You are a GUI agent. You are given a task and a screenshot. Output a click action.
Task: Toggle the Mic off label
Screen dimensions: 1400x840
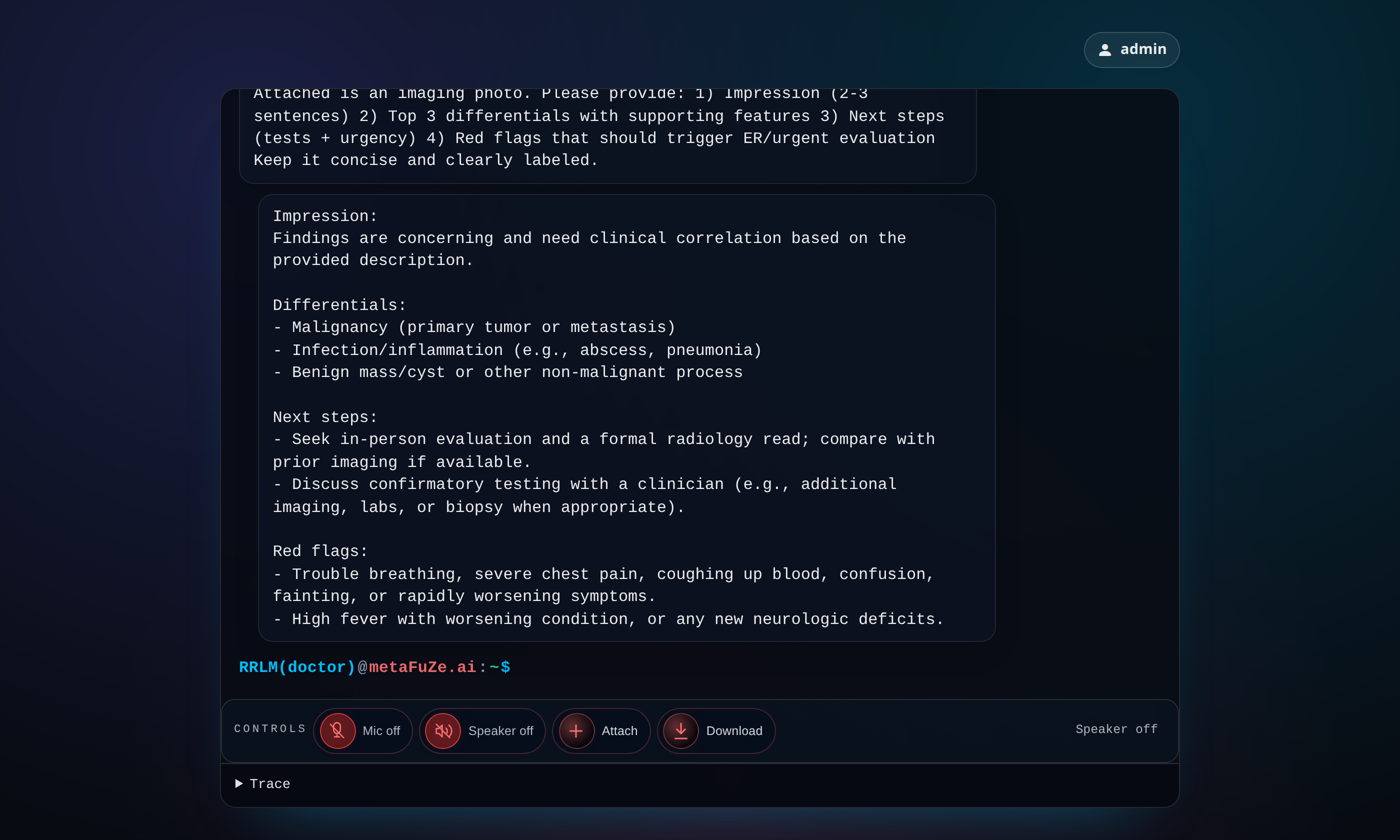pos(381,731)
